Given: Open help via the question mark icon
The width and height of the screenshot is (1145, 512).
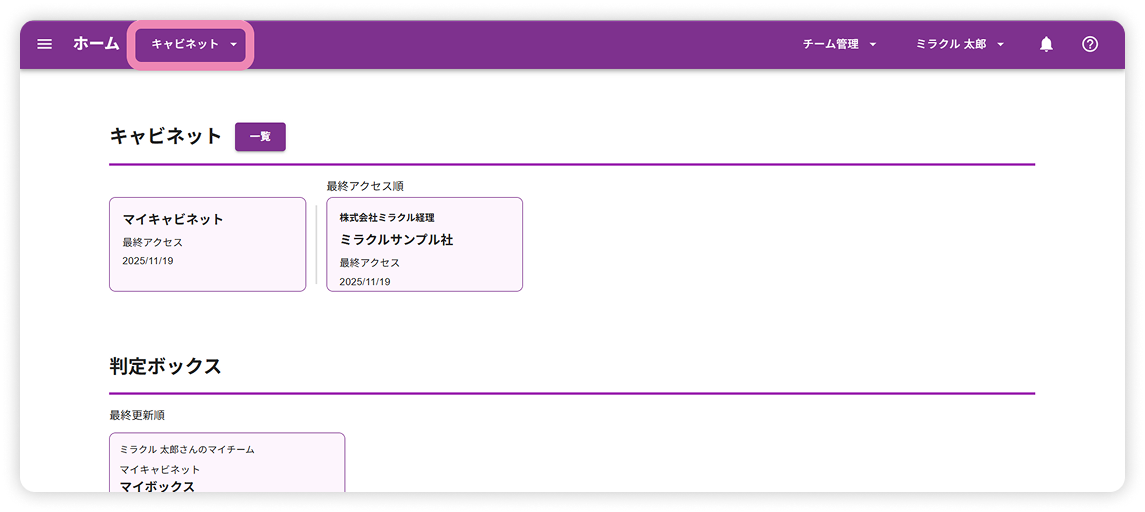Looking at the screenshot, I should point(1090,44).
